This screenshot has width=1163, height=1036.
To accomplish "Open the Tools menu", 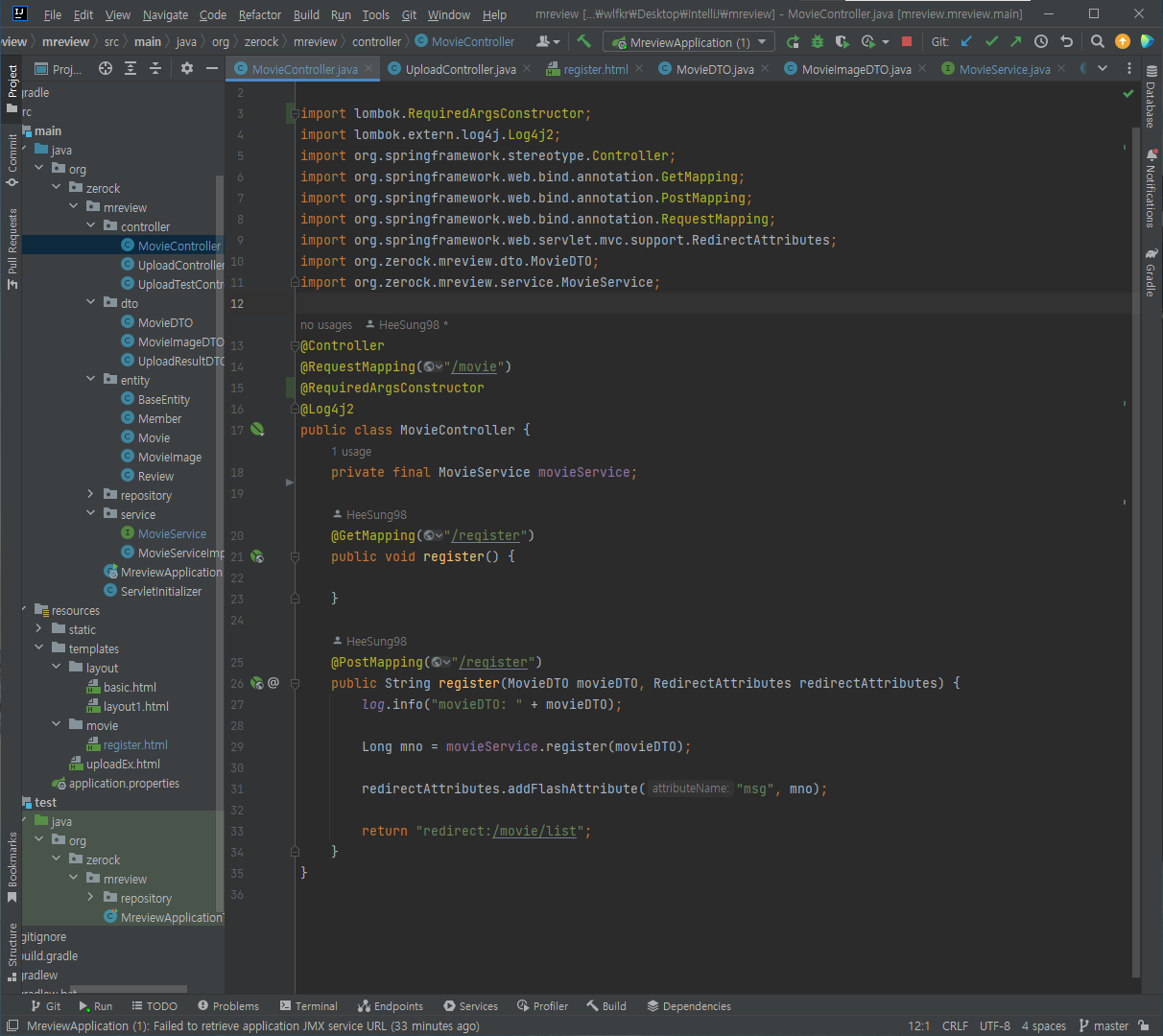I will [376, 14].
